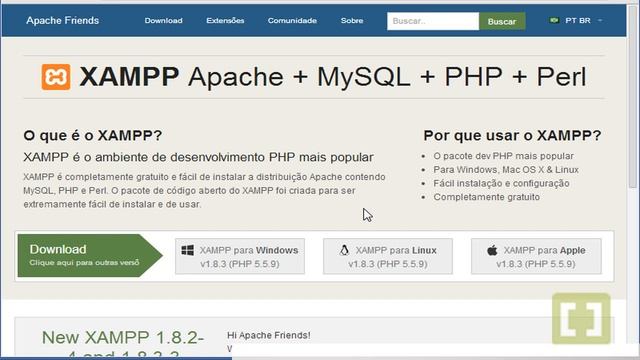The width and height of the screenshot is (640, 360).
Task: Click the green Buscar button
Action: coord(502,21)
